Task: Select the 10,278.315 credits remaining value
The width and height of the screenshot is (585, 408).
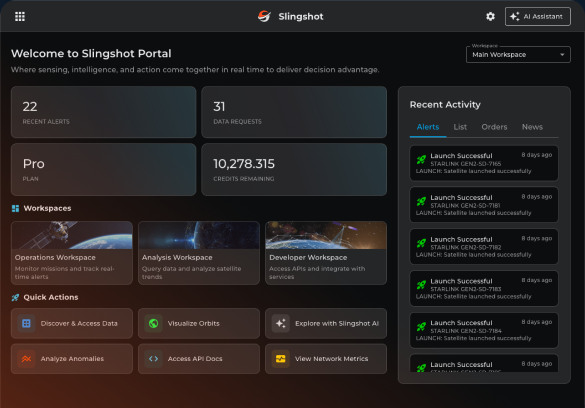Action: click(x=244, y=164)
